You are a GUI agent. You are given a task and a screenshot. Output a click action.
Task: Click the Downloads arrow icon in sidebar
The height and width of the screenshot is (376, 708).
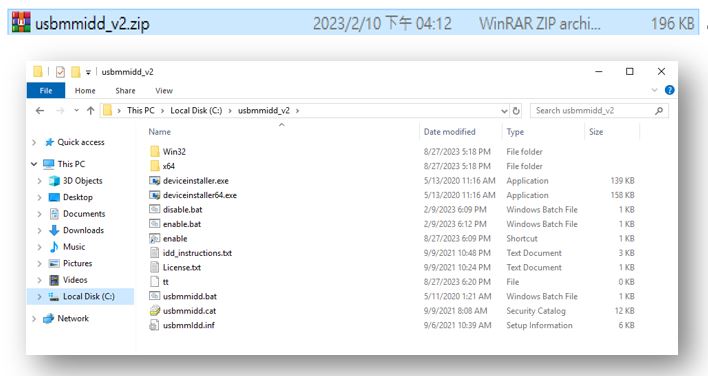point(54,230)
